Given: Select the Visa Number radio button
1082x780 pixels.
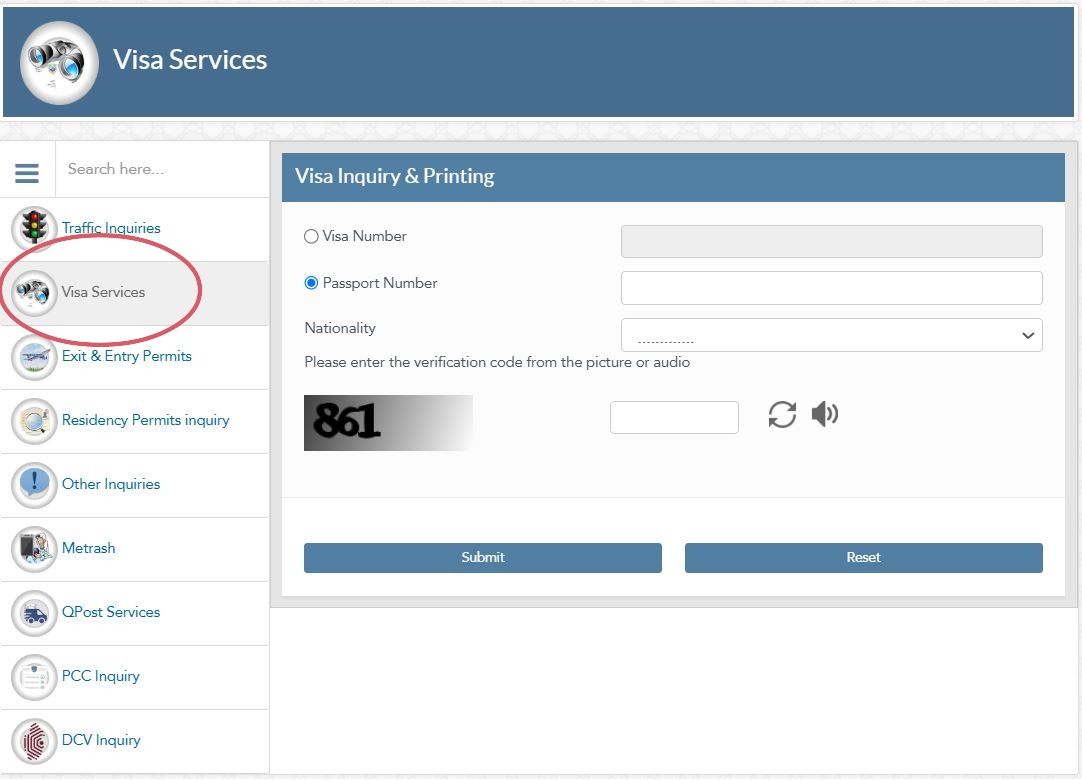Looking at the screenshot, I should [313, 236].
